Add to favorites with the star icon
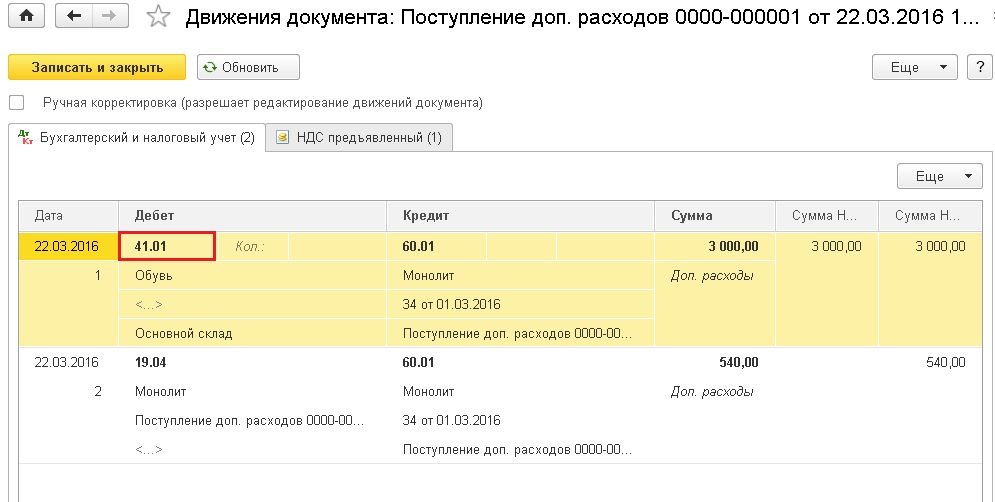Screen dimensions: 995x502 pos(158,17)
